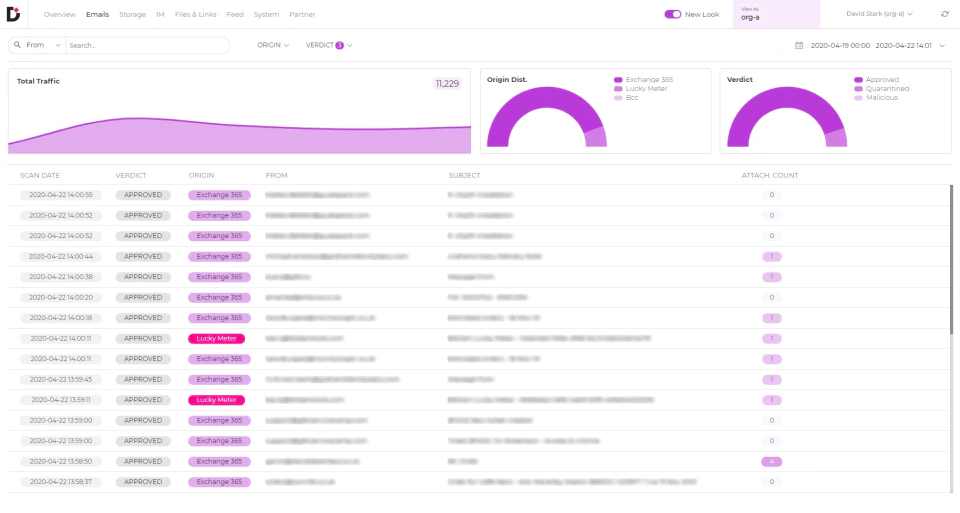Click the app logo in top-left corner
This screenshot has width=960, height=513.
pyautogui.click(x=13, y=13)
